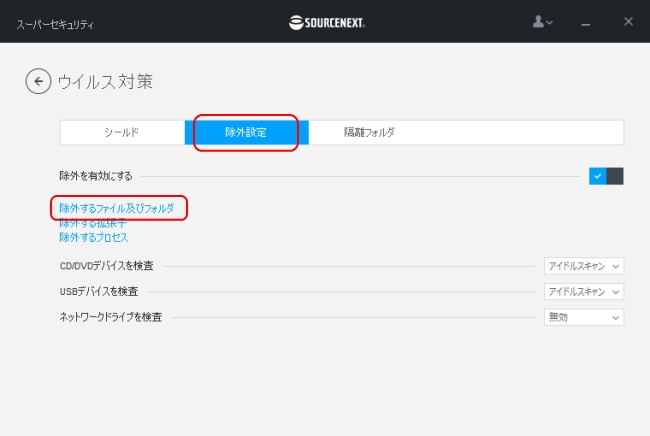Open the 除外する拡張子 link
650x436 pixels.
93,223
